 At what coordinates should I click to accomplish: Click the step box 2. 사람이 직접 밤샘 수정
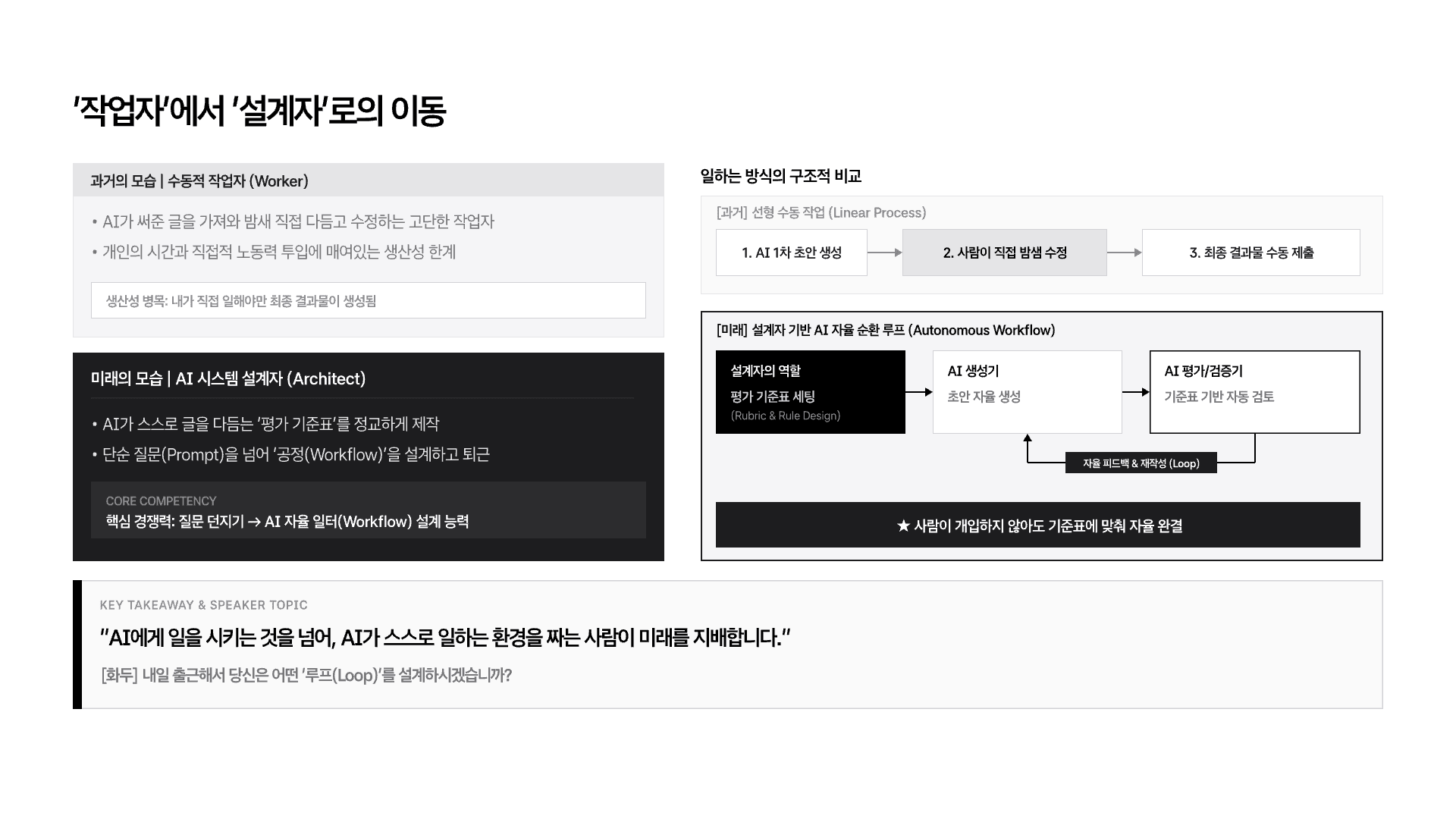pyautogui.click(x=1005, y=253)
